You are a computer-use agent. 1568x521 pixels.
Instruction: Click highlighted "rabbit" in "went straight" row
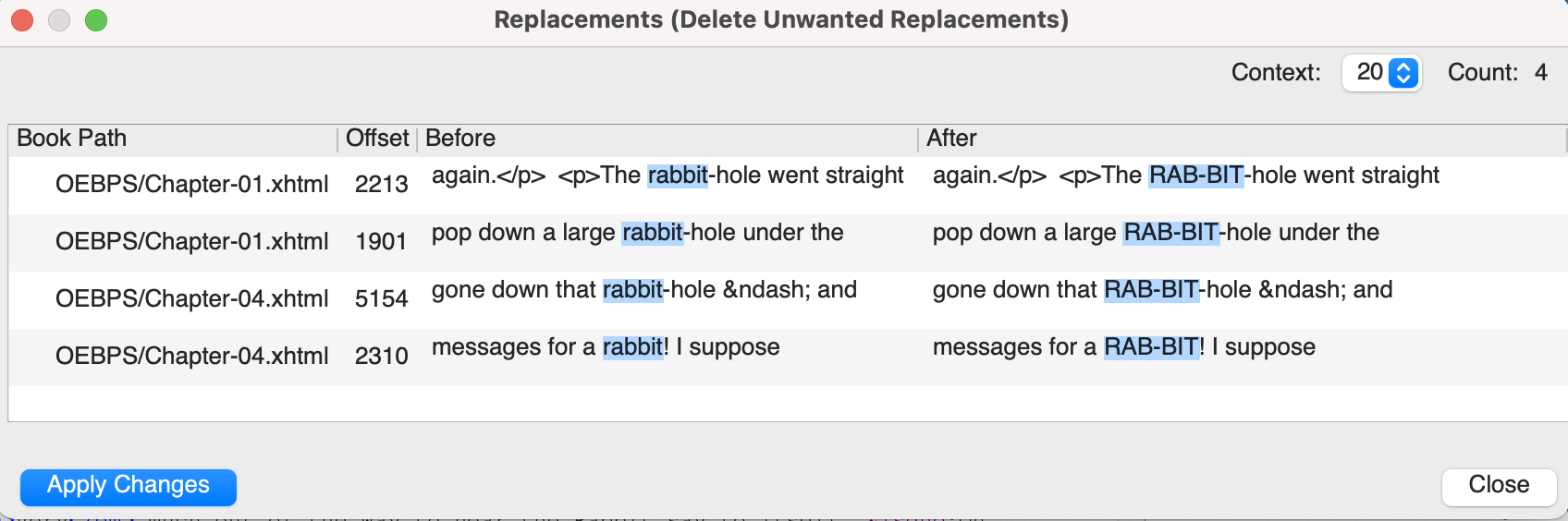678,176
